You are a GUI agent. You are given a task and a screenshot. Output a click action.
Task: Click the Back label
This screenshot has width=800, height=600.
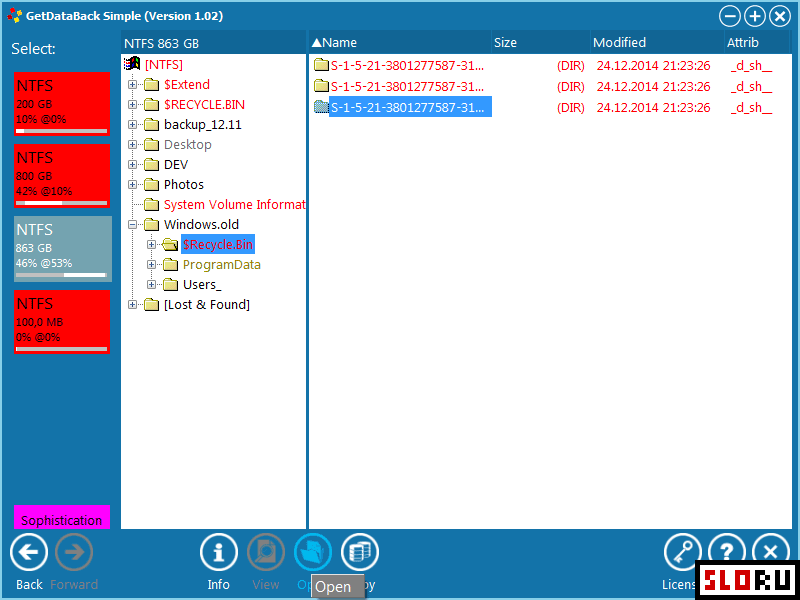tap(29, 584)
